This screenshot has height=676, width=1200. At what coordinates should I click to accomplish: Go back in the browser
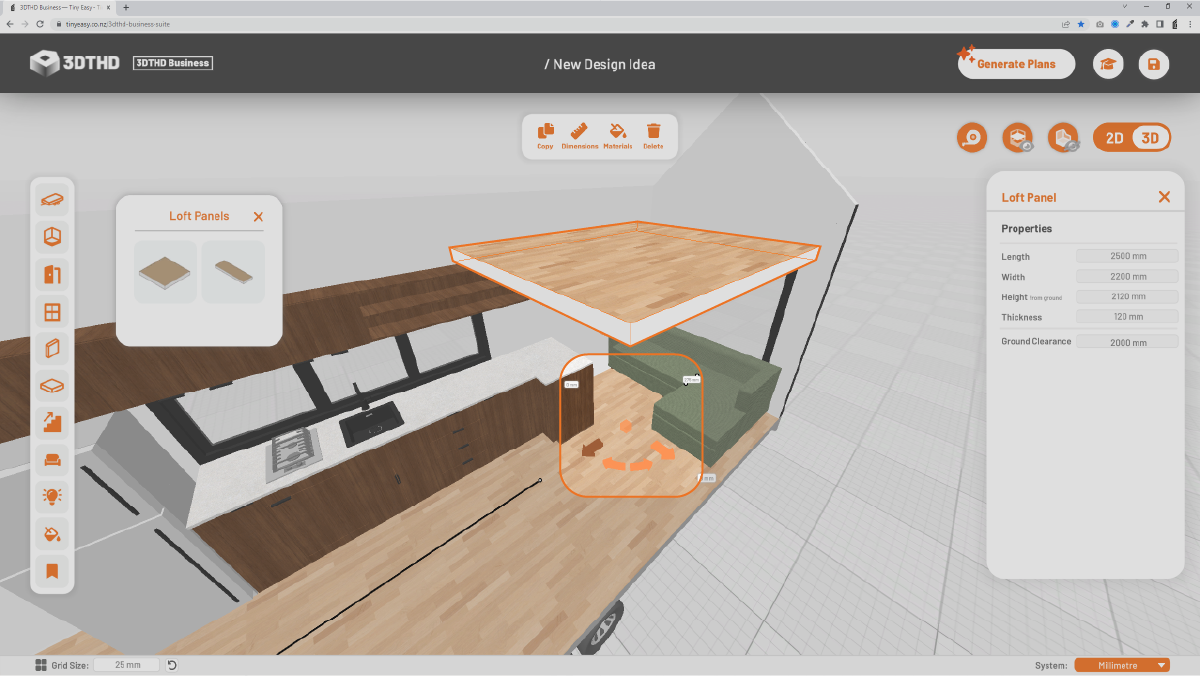(10, 23)
